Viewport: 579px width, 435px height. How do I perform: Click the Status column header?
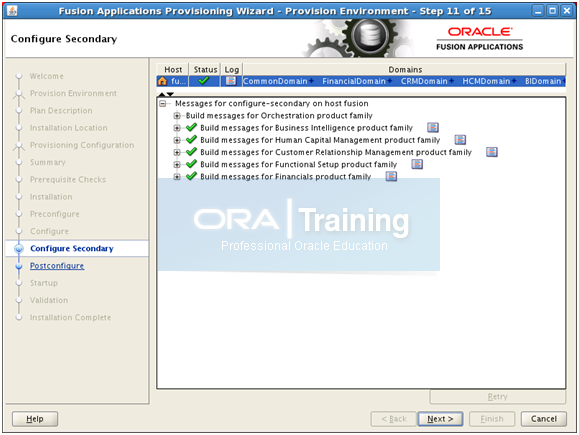(x=205, y=69)
